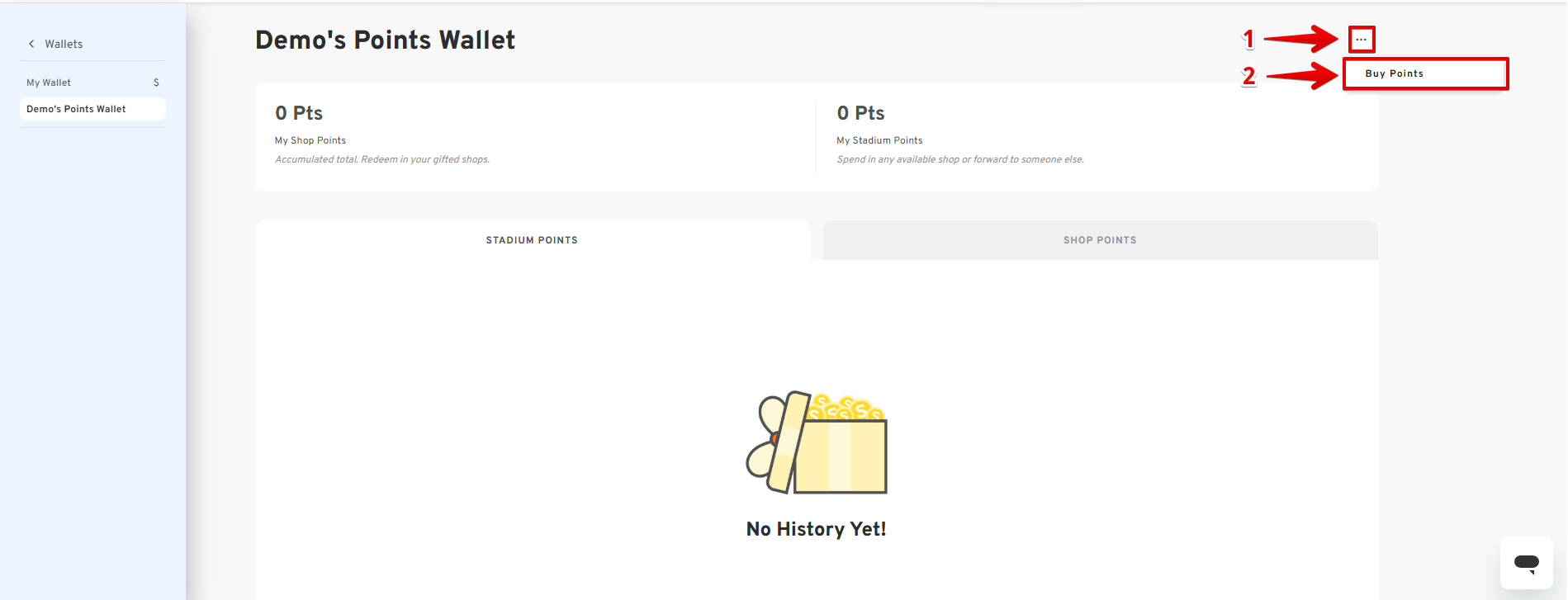Select Buy Points from the dropdown menu
Image resolution: width=1568 pixels, height=600 pixels.
click(1394, 73)
